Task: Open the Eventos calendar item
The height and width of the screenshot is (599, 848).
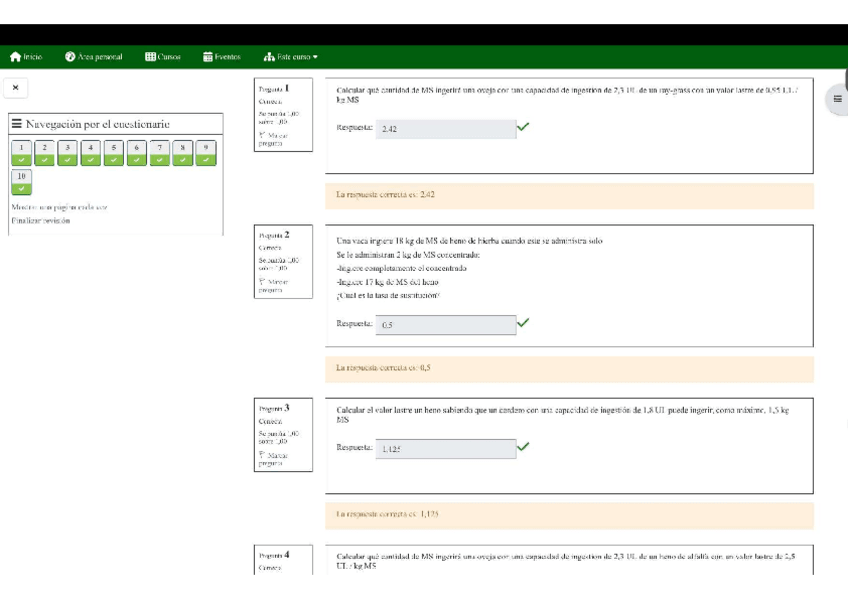Action: click(x=222, y=57)
